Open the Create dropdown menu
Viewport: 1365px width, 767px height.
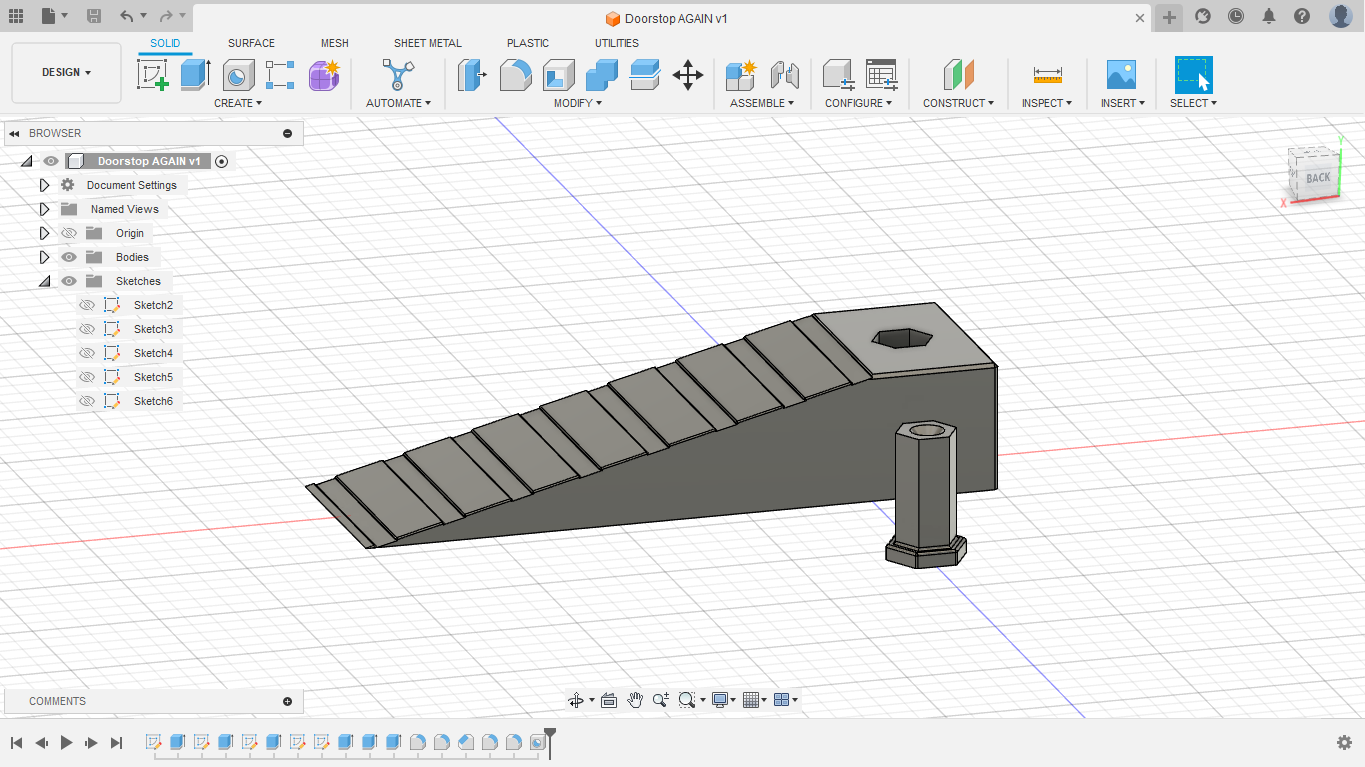tap(237, 103)
